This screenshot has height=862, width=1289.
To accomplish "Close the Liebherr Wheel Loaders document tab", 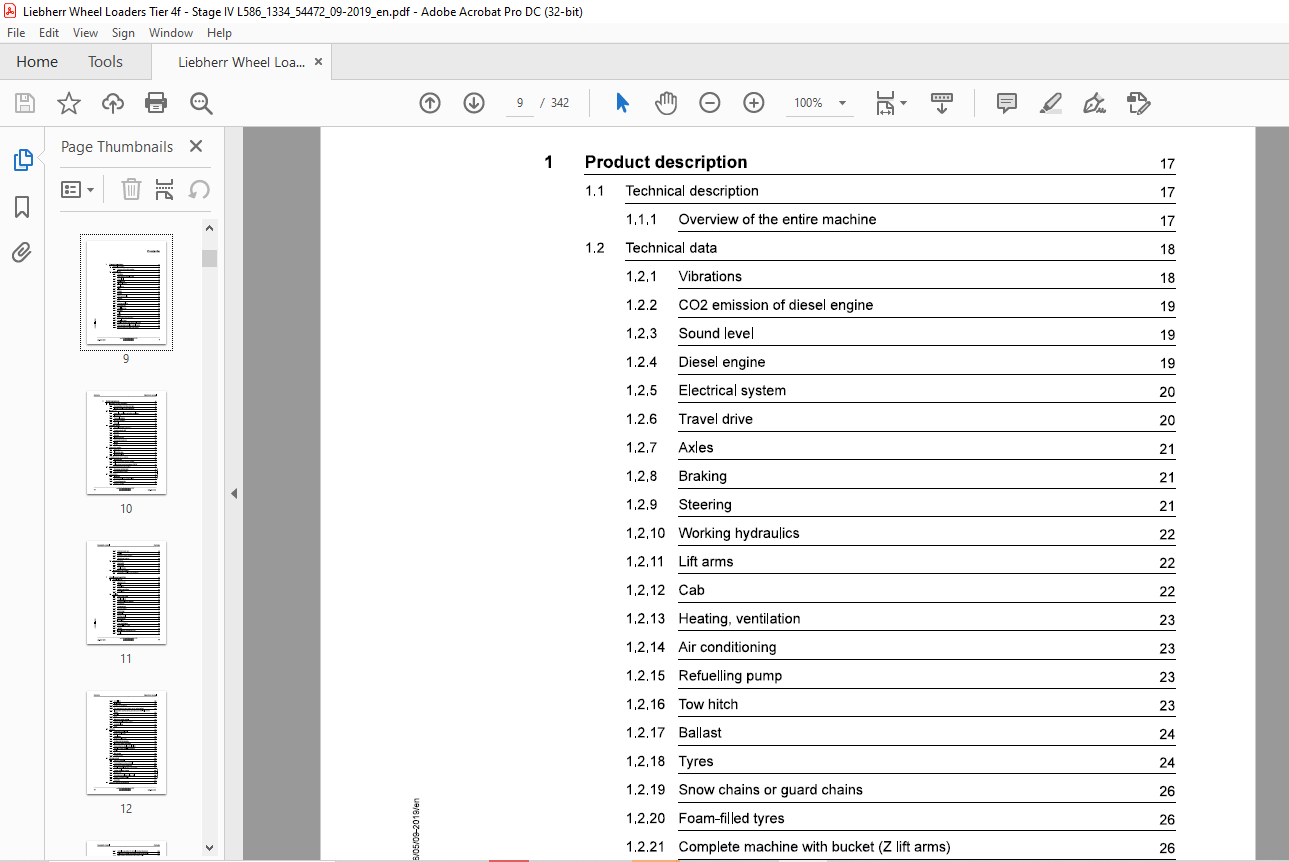I will click(318, 62).
